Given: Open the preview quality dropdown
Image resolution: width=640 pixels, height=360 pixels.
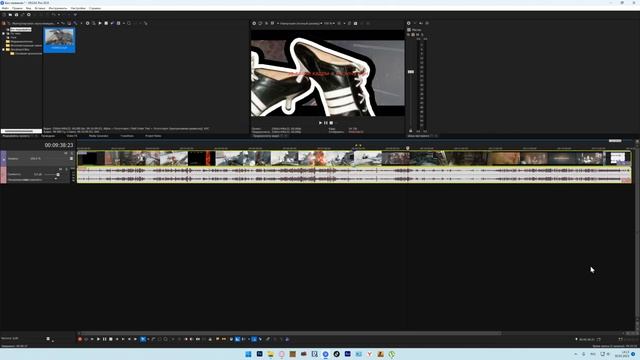Looking at the screenshot, I should coord(300,23).
